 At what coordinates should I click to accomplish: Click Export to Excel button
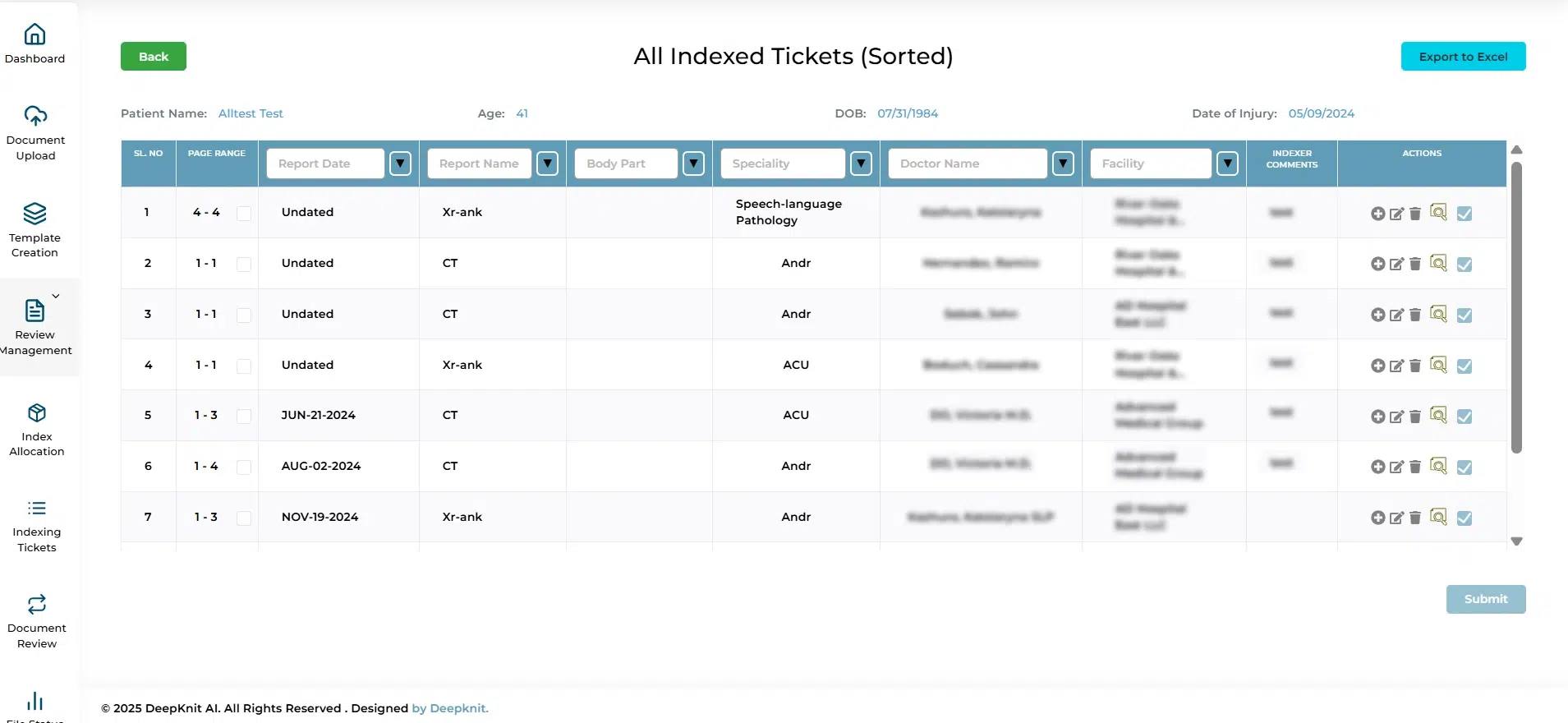point(1463,57)
